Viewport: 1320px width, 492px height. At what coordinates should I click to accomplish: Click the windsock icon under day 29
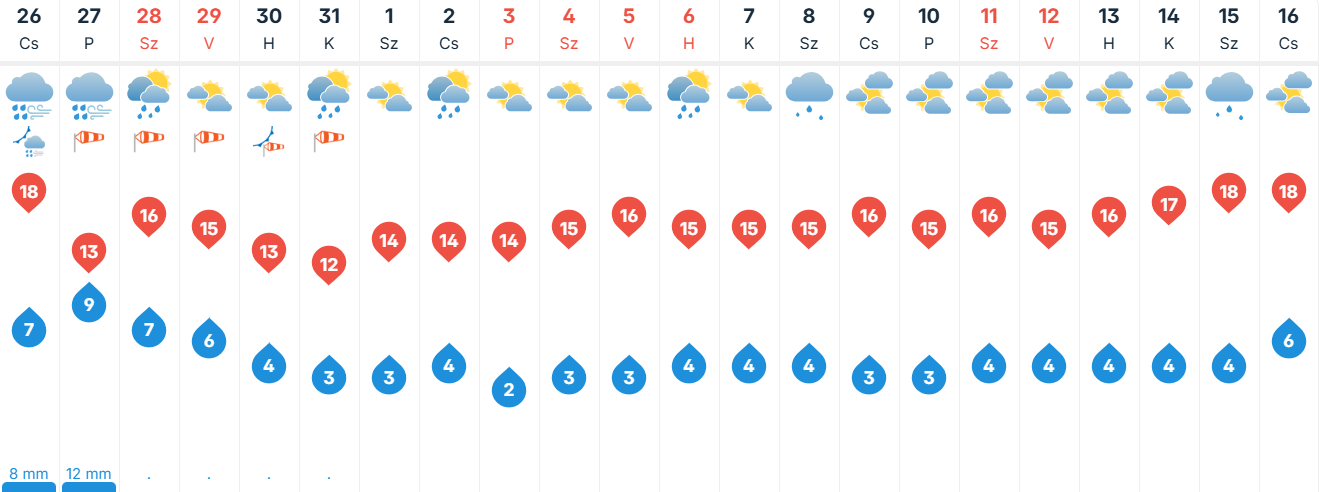[209, 138]
